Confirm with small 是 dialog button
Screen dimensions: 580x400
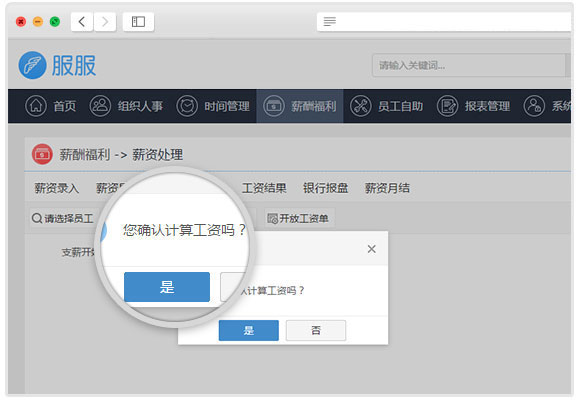coord(249,330)
